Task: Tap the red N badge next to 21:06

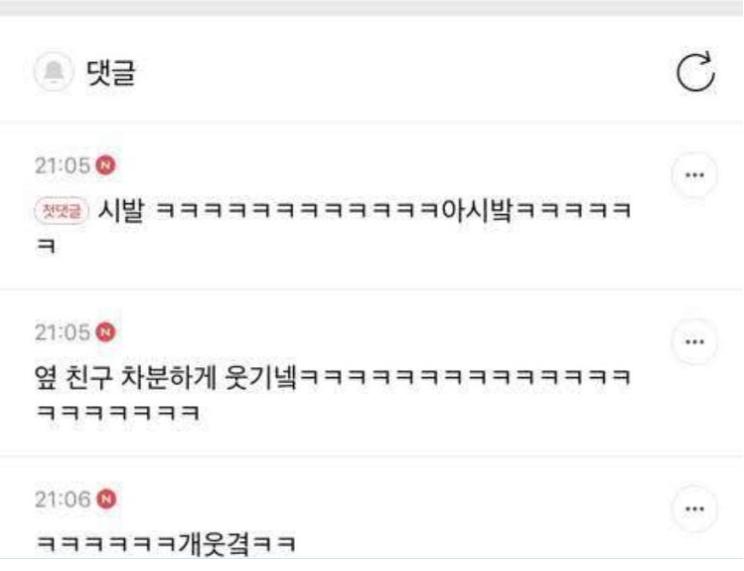Action: [x=106, y=499]
